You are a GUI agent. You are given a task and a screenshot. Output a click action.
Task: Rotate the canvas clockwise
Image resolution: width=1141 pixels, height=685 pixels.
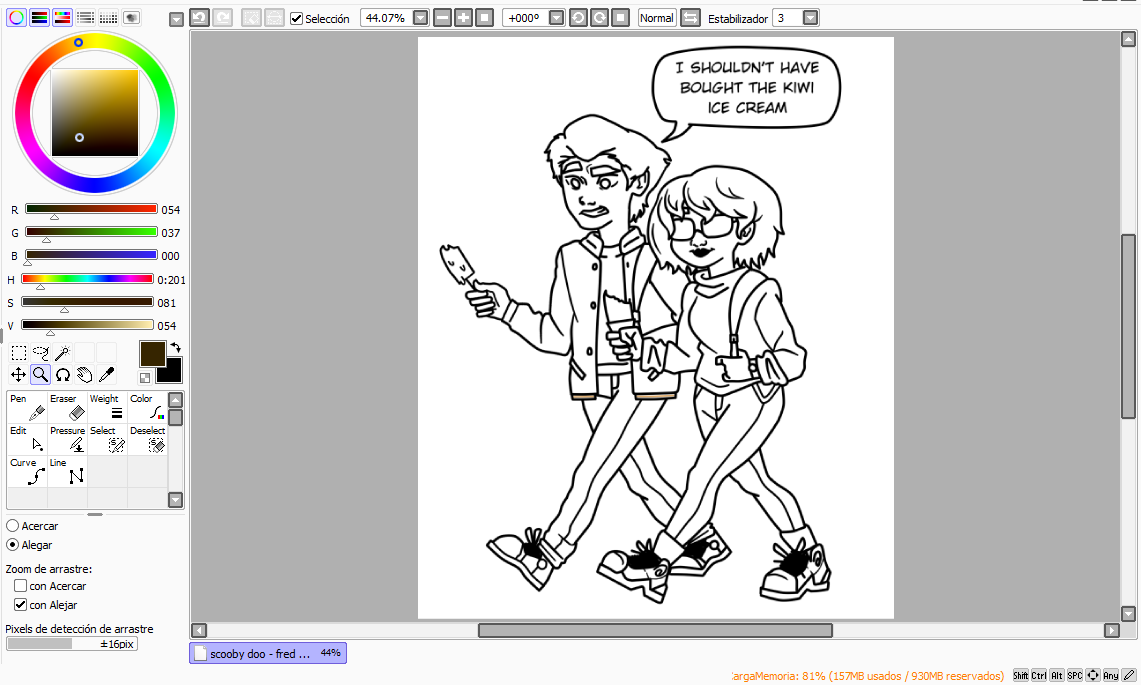599,17
